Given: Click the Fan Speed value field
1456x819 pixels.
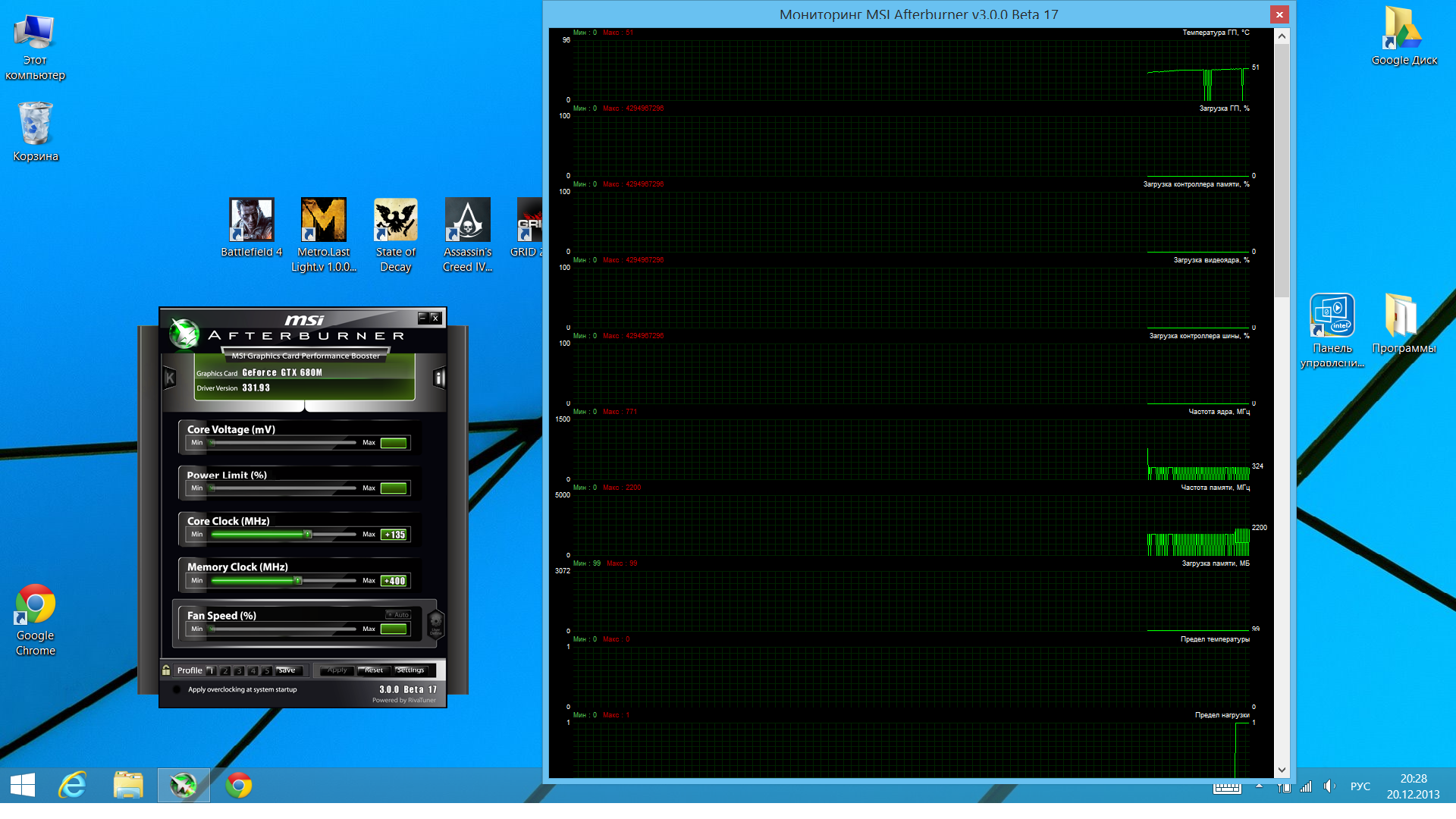Looking at the screenshot, I should coord(394,629).
